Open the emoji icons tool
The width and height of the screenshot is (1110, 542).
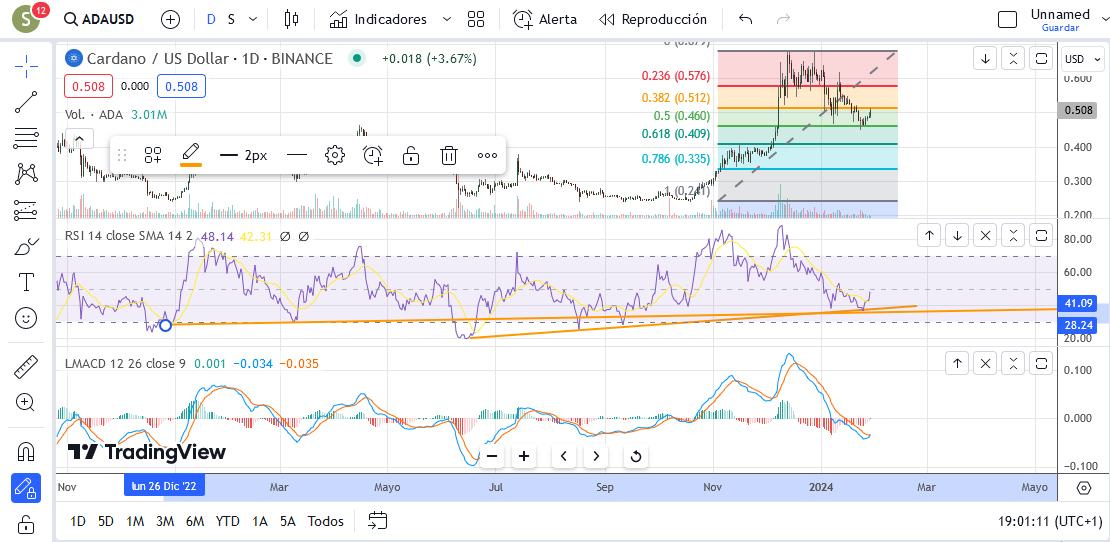tap(26, 318)
